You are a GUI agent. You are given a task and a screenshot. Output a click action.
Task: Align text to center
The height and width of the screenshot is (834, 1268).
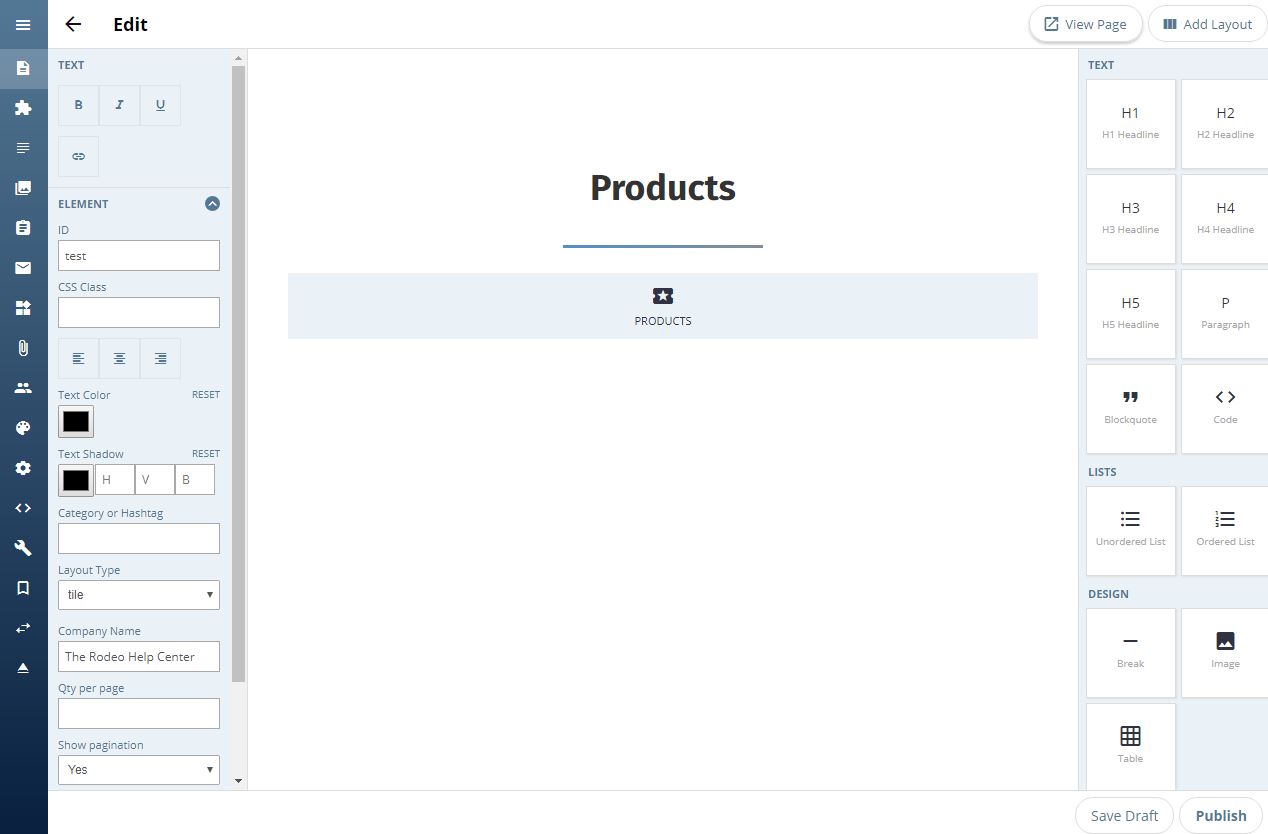point(119,358)
